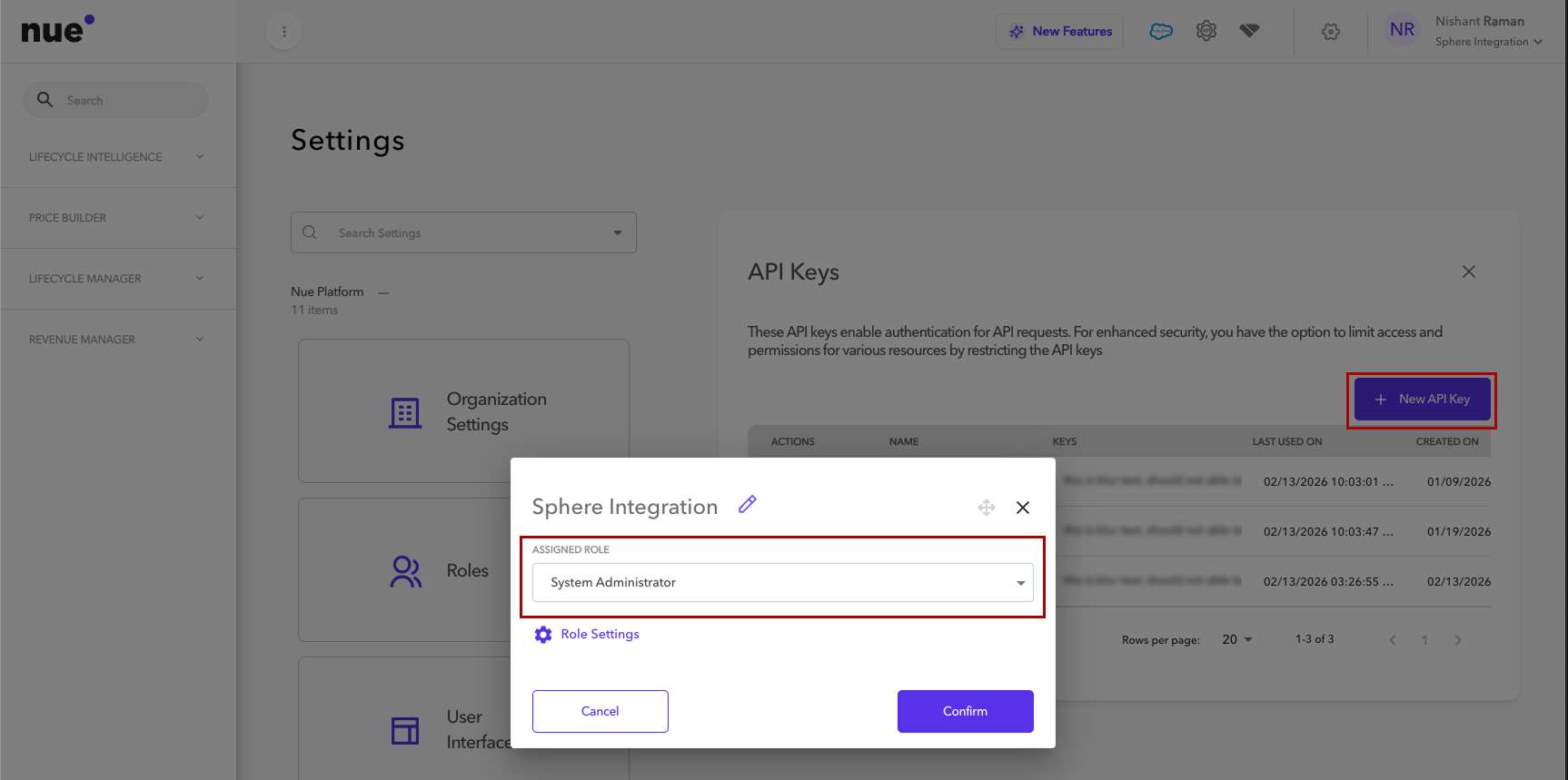Click the NR user avatar
Screen dimensions: 1568x780
tap(1402, 30)
